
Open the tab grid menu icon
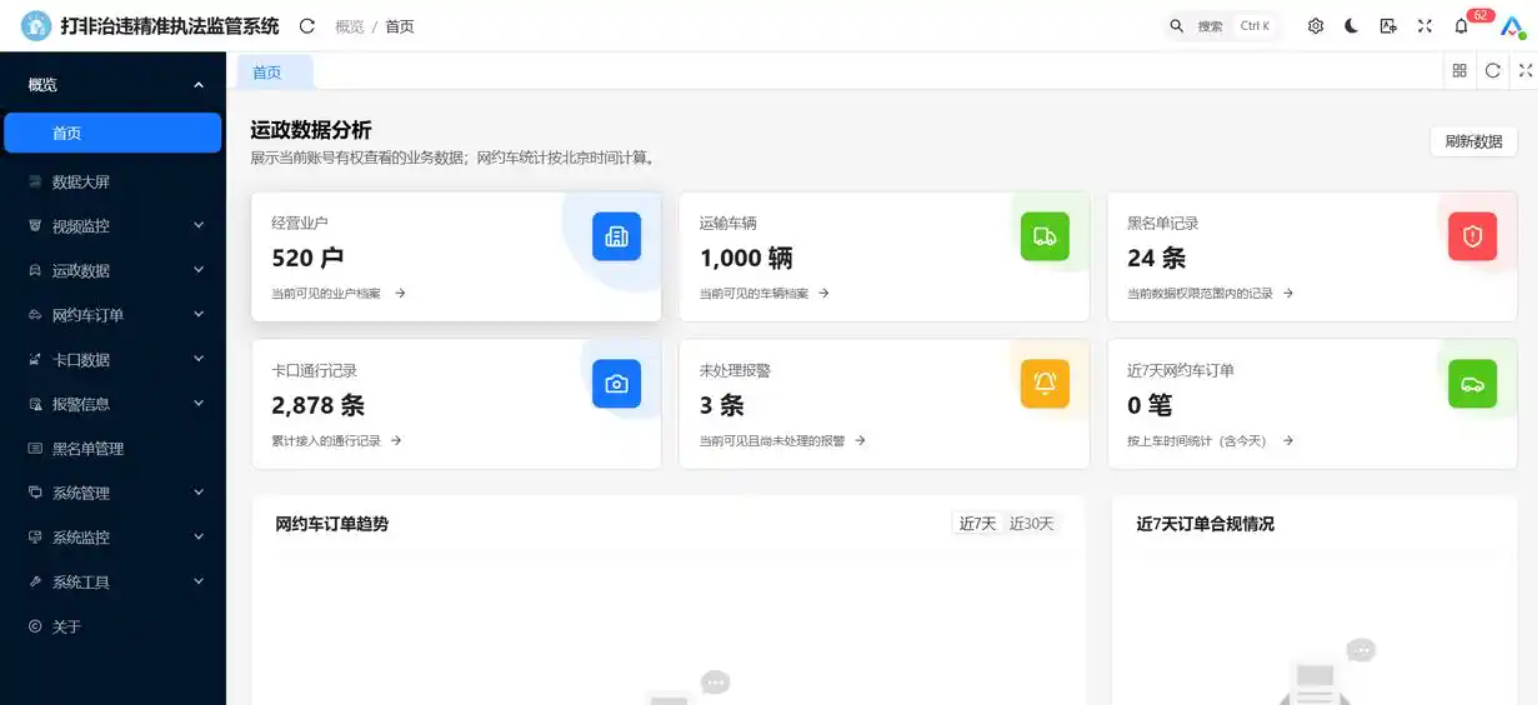pos(1460,71)
